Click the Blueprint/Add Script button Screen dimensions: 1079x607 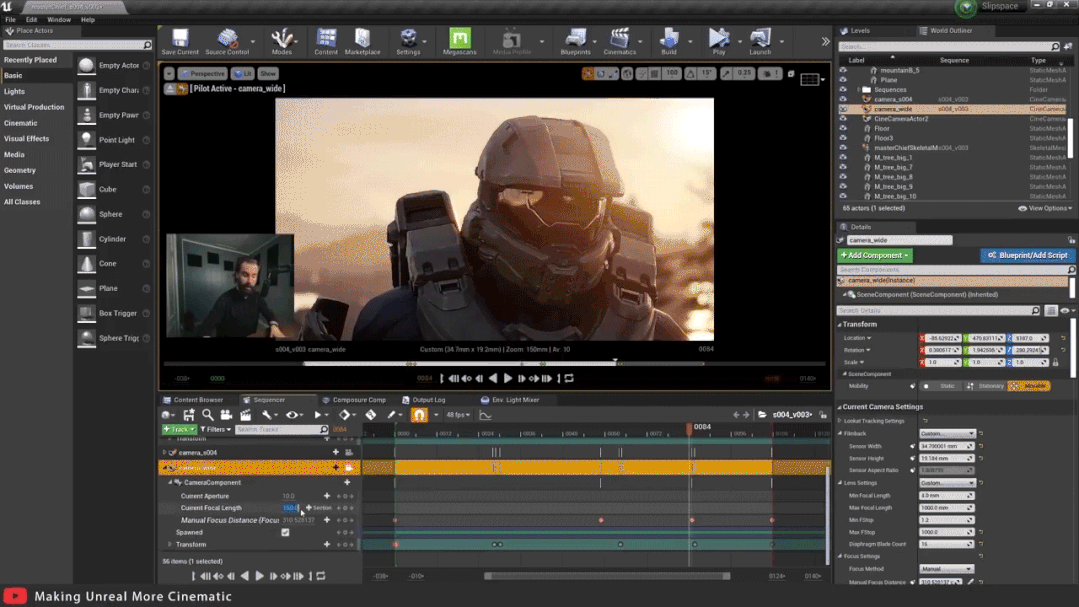(1027, 255)
